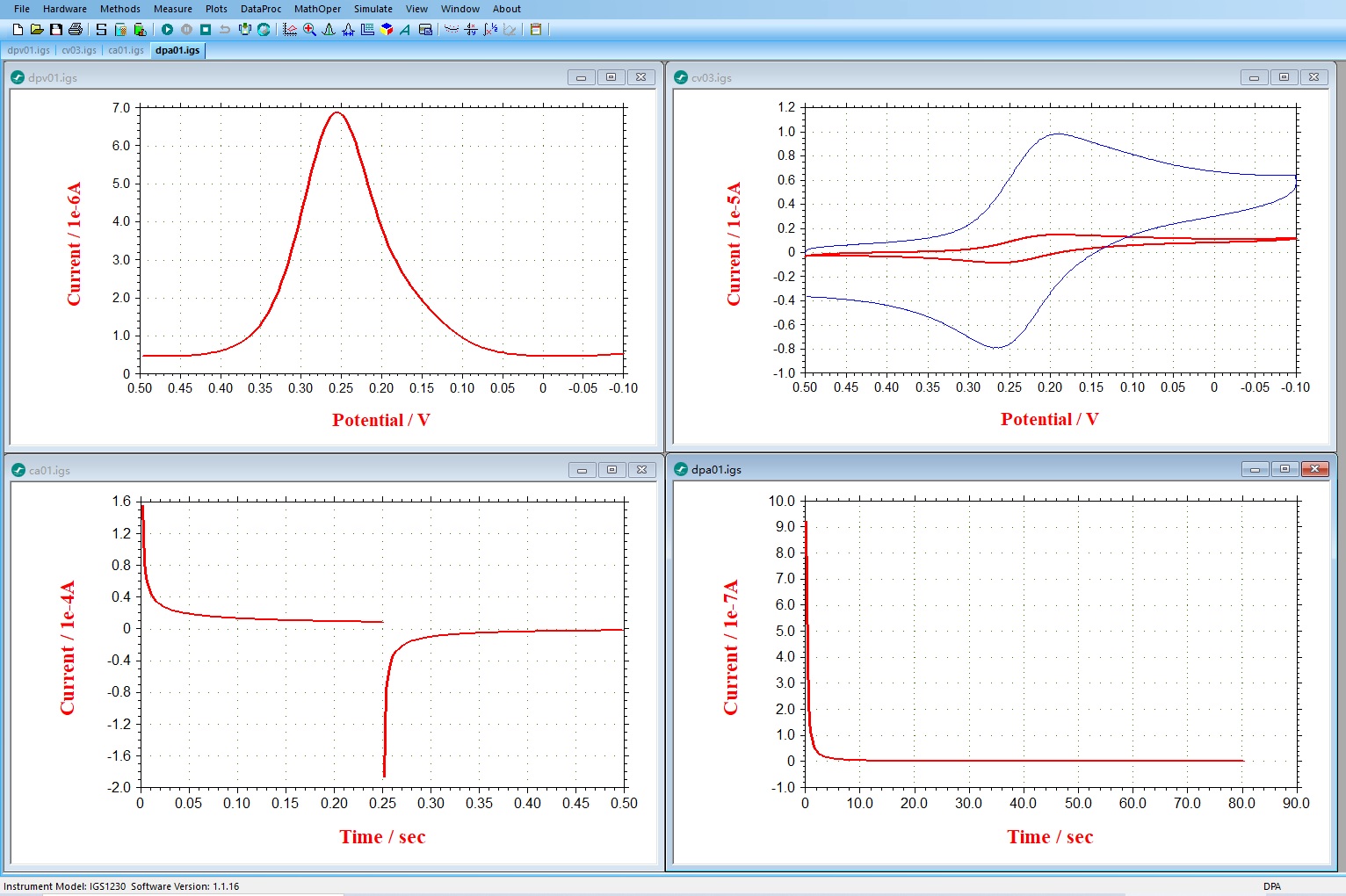Click the dpv01.igs window title

[x=53, y=77]
